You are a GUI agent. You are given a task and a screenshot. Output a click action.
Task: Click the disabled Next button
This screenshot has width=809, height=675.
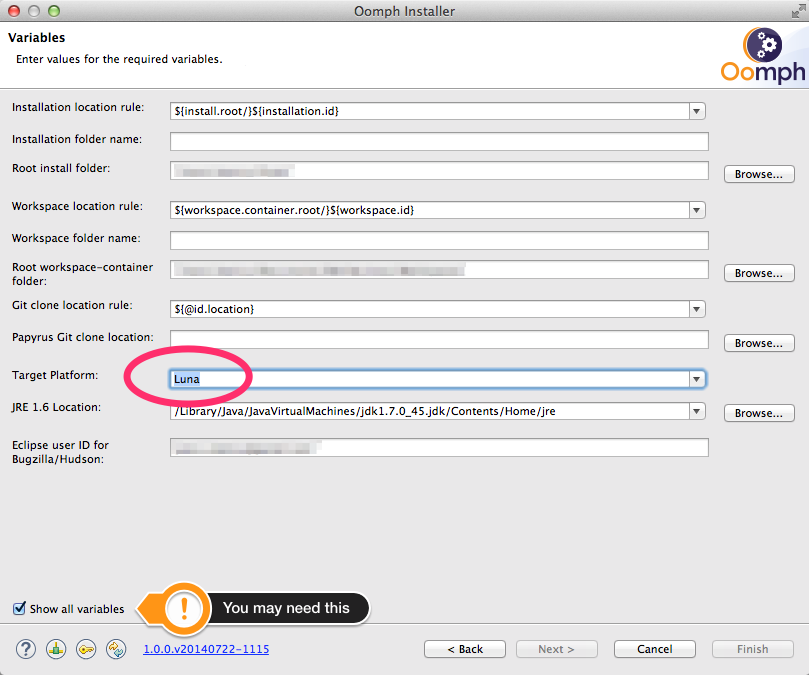click(x=557, y=649)
